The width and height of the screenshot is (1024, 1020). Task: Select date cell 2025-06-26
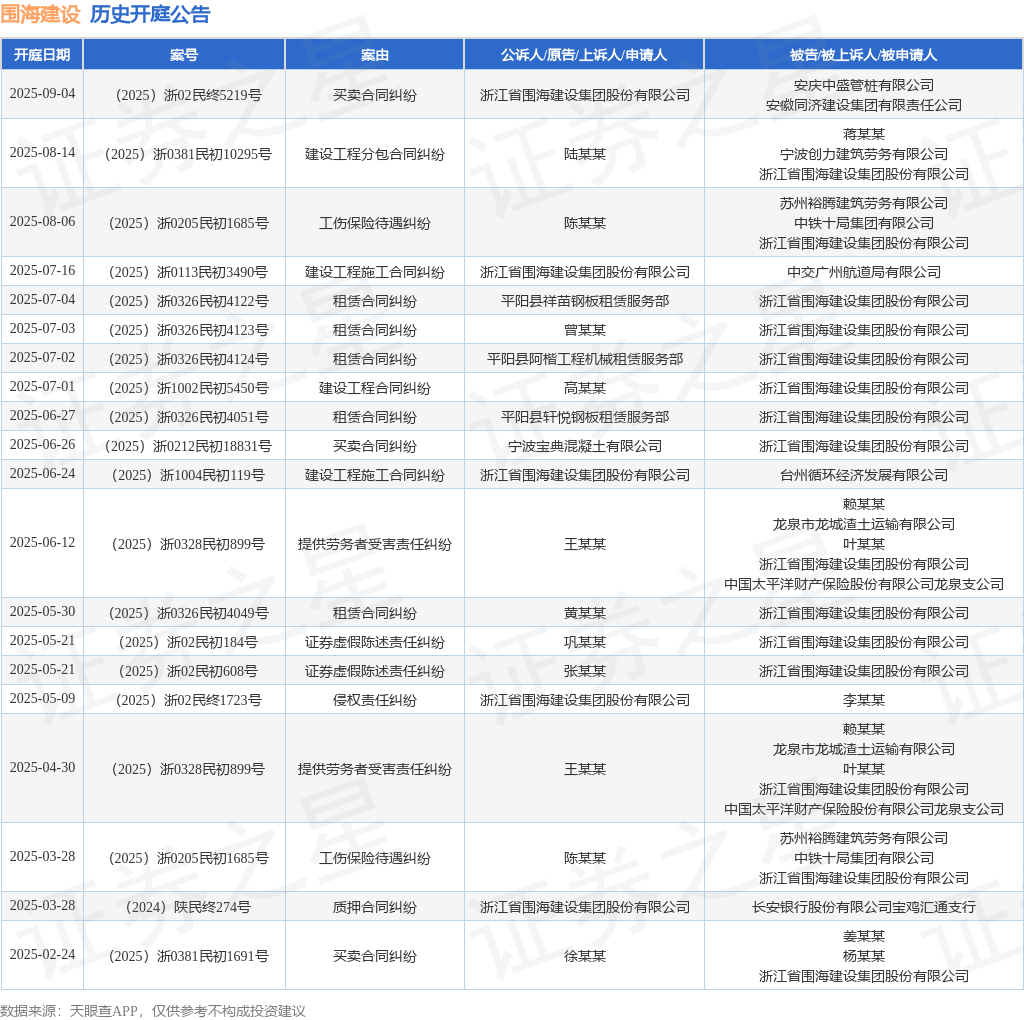click(42, 445)
